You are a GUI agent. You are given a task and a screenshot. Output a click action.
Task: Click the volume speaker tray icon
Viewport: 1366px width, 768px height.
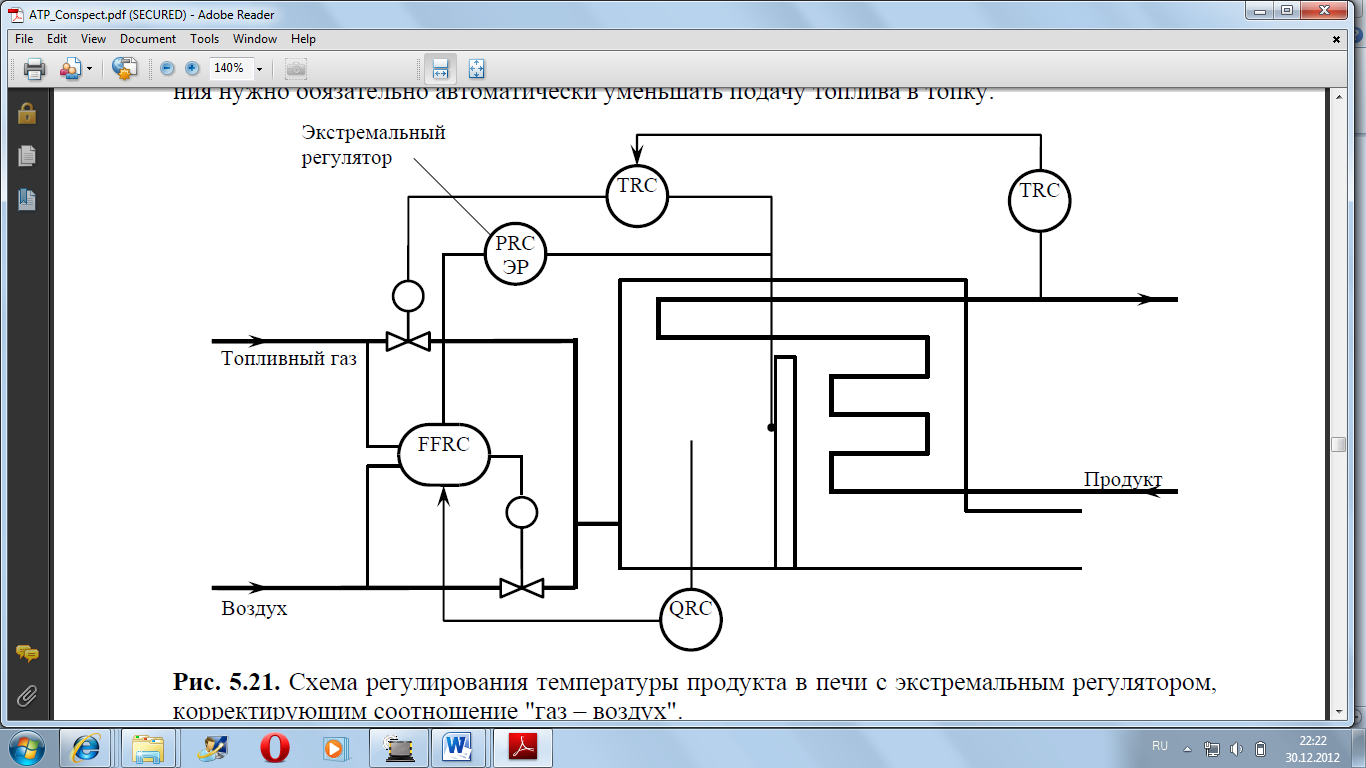pyautogui.click(x=1237, y=748)
